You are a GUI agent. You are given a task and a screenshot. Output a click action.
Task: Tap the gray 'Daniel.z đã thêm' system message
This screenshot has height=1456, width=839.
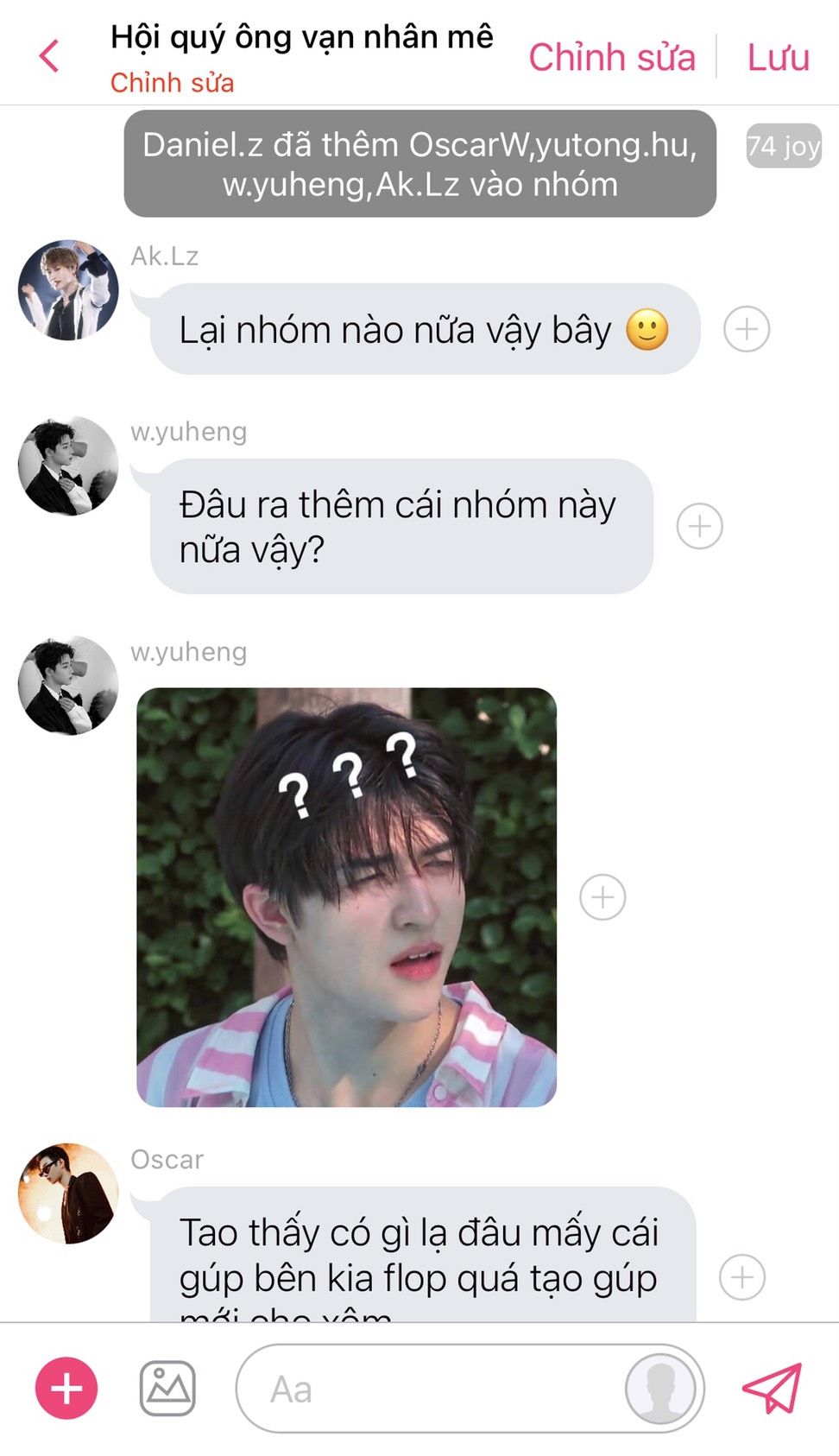pyautogui.click(x=420, y=164)
